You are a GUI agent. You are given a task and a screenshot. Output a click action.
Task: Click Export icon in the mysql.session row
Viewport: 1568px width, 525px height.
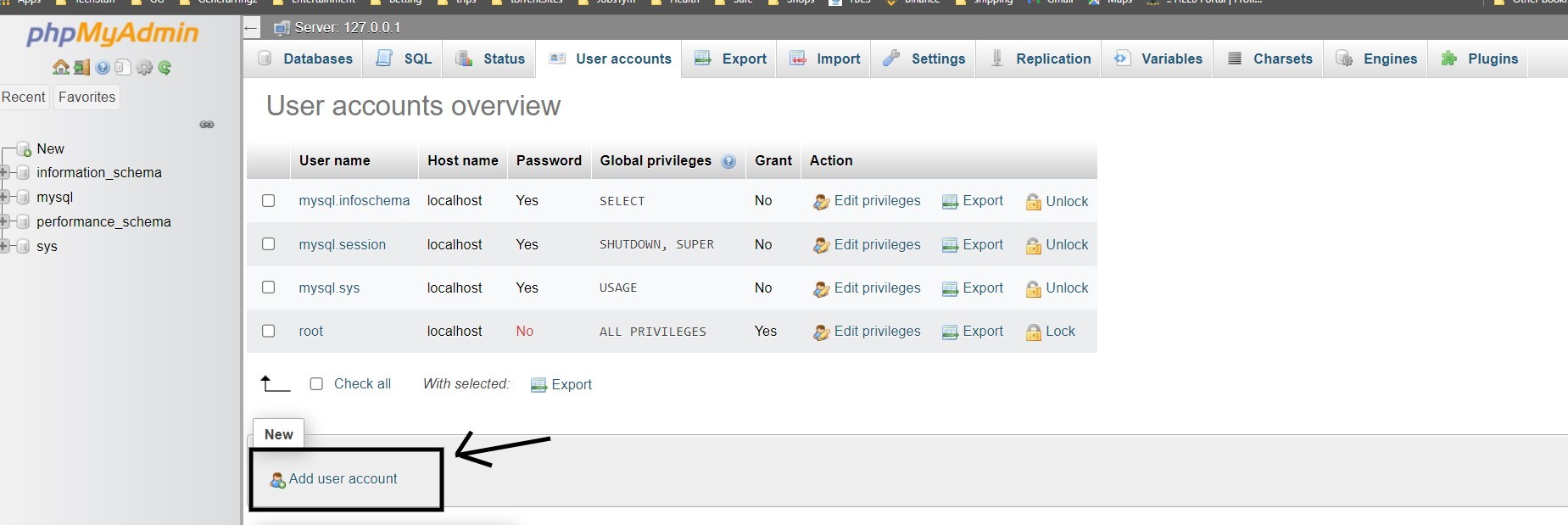[x=950, y=246]
